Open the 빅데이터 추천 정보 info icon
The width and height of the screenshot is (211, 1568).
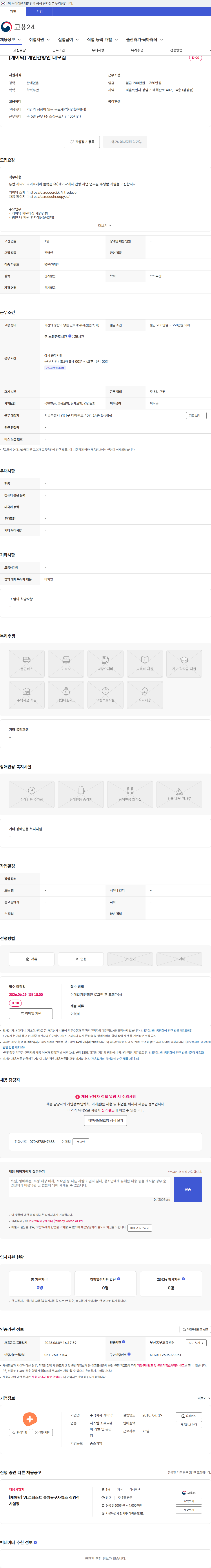pos(35,1542)
